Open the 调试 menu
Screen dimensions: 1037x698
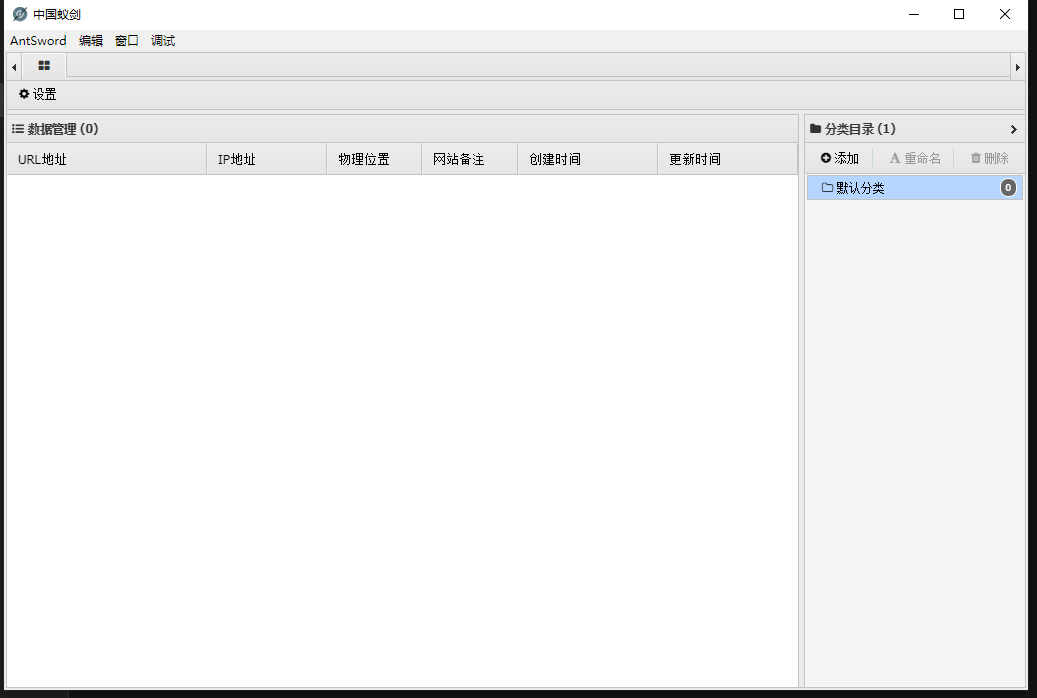(163, 40)
